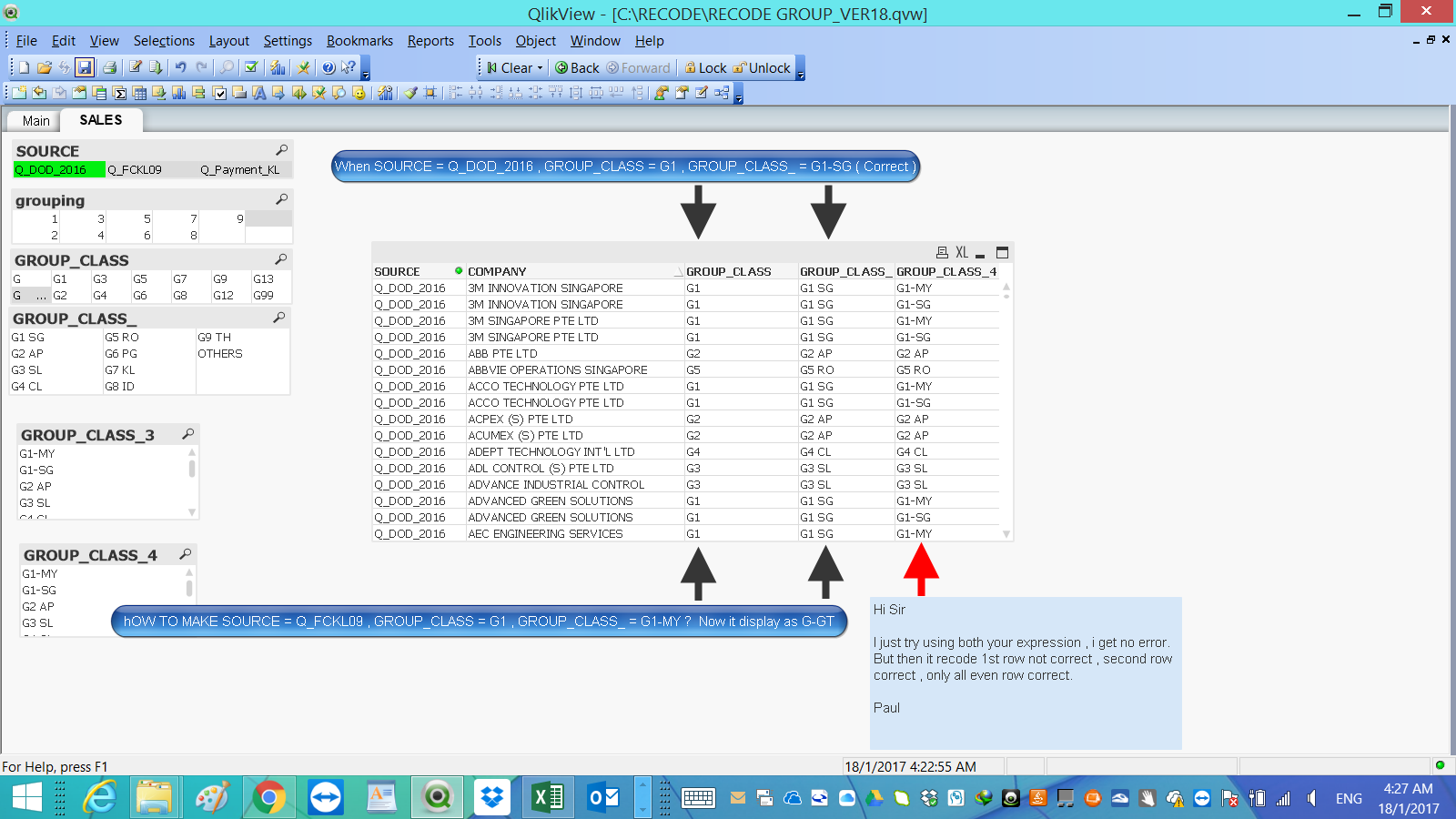Maximize the table box object
The width and height of the screenshot is (1456, 819).
click(1002, 253)
